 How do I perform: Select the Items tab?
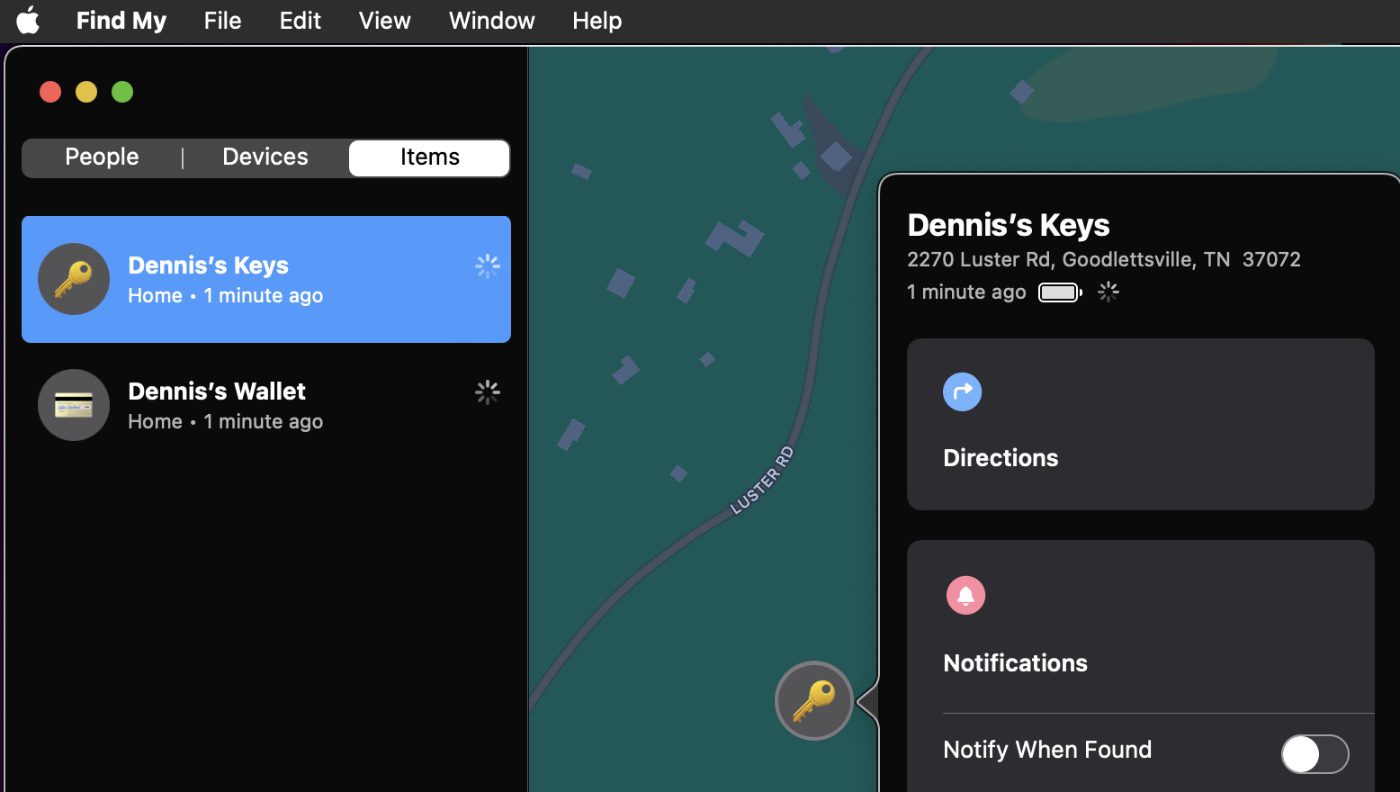[430, 157]
